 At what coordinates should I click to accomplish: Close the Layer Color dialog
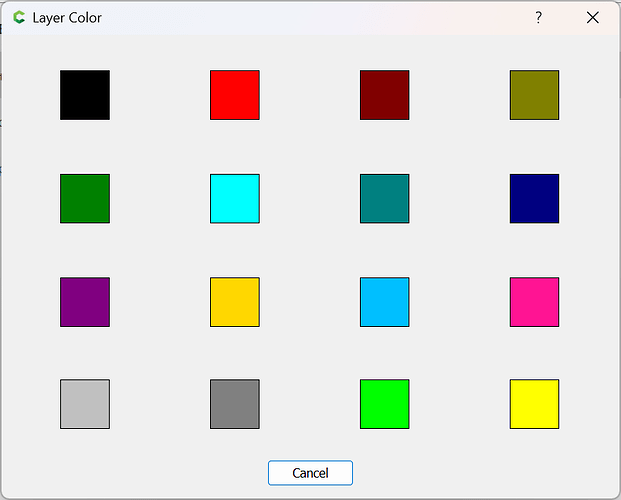pos(593,18)
